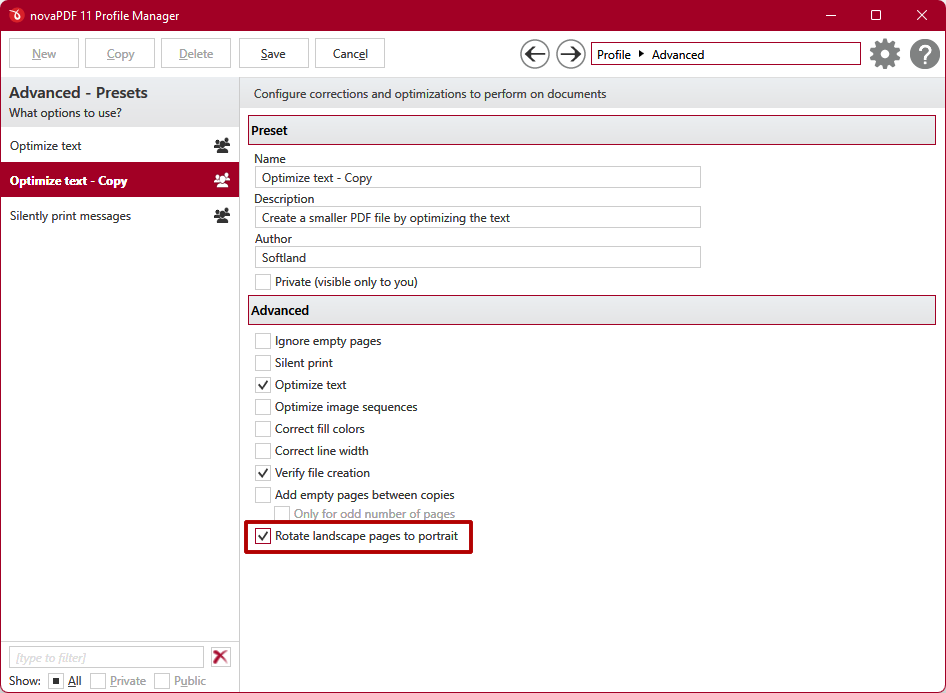Save the profile changes

click(x=273, y=54)
